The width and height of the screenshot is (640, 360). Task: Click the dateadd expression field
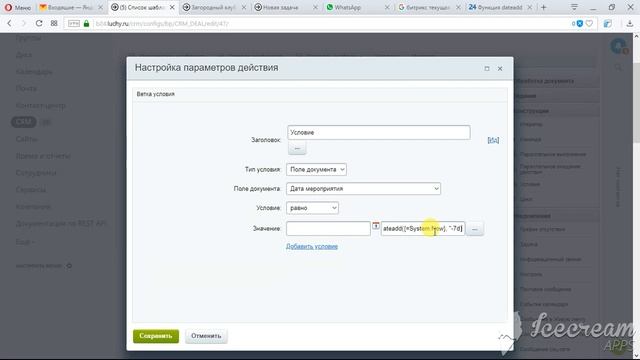423,229
